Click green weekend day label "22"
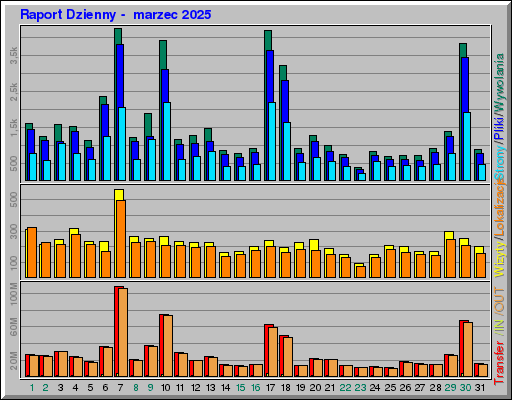This screenshot has width=512, height=400. pos(345,388)
